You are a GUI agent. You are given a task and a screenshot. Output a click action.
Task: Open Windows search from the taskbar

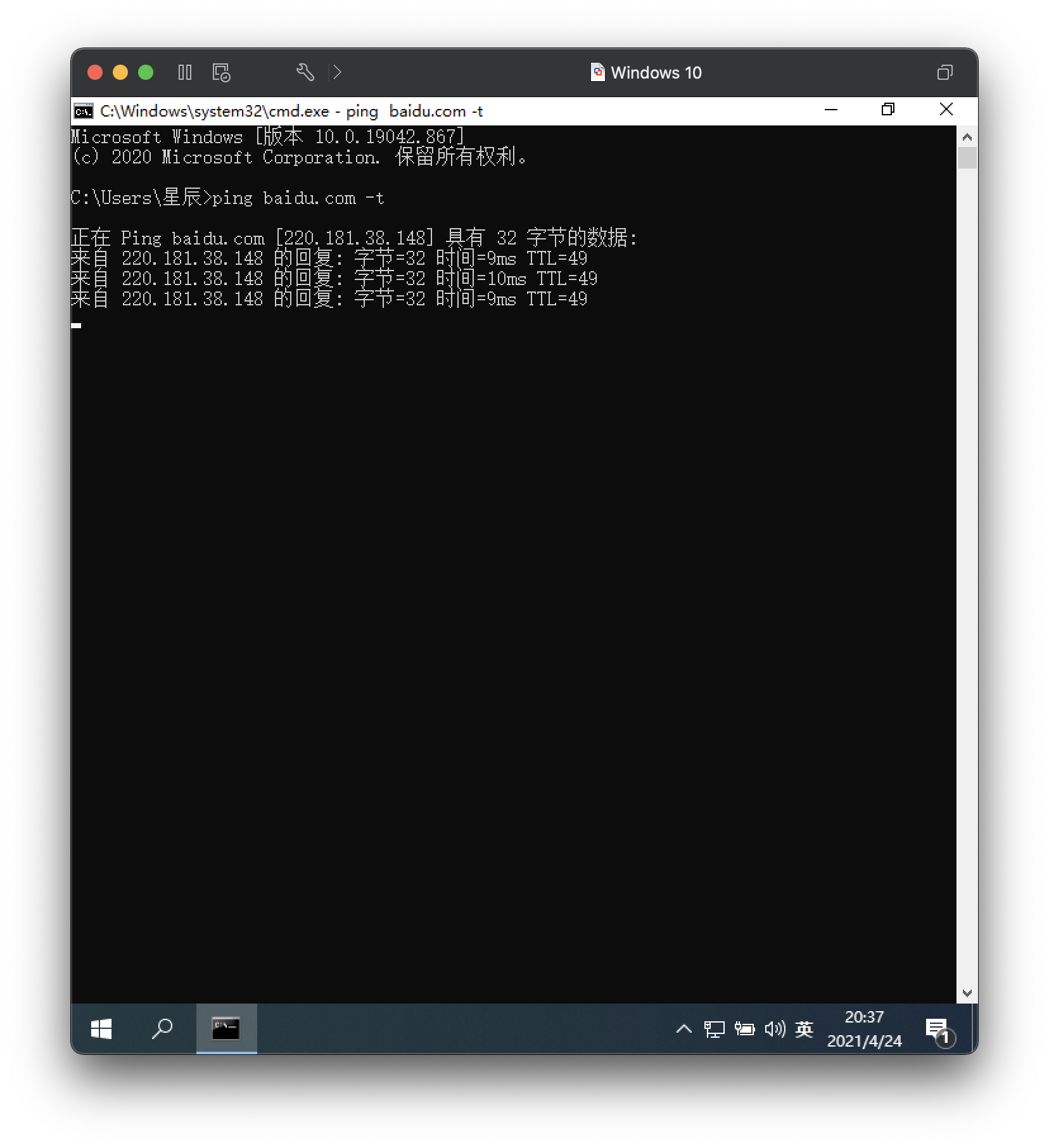[162, 1029]
